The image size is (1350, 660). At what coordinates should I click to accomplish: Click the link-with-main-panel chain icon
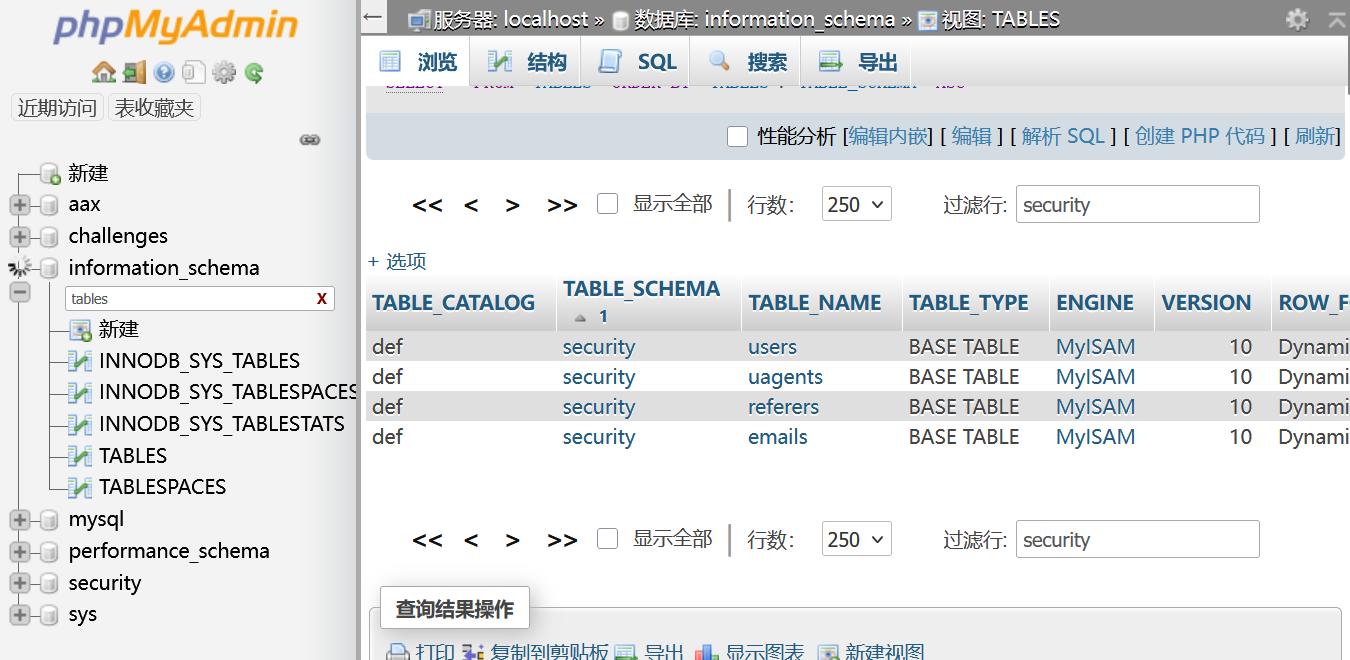pos(310,140)
